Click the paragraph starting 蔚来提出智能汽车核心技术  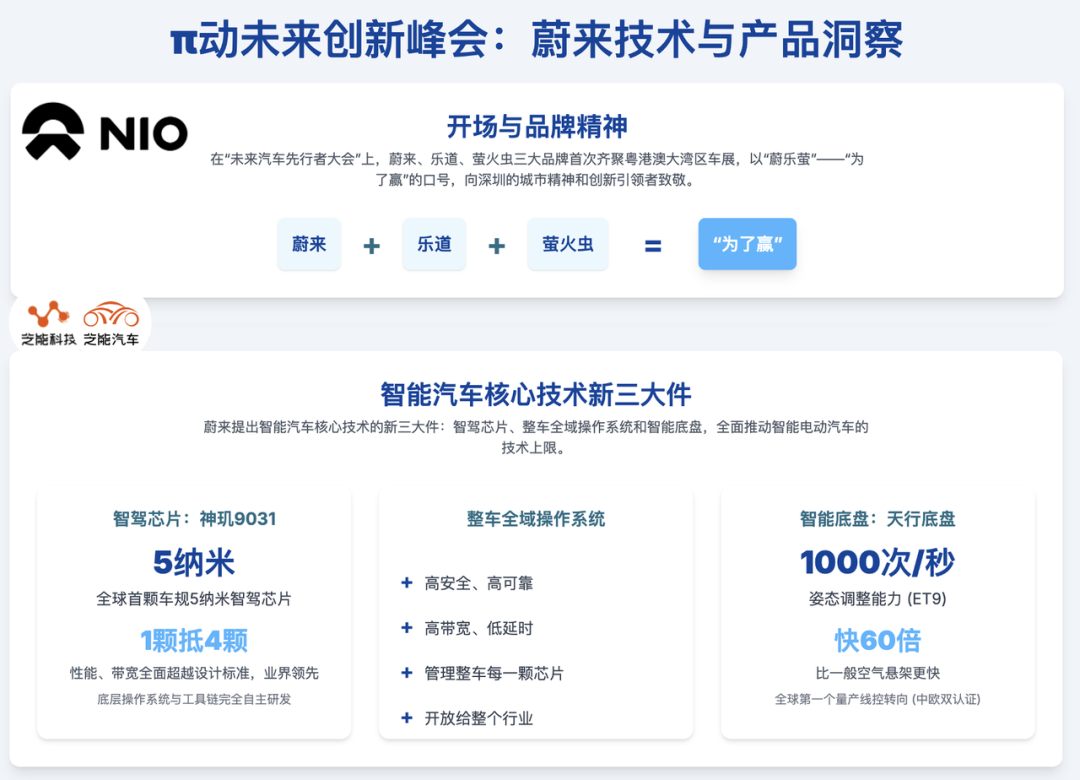[x=536, y=438]
